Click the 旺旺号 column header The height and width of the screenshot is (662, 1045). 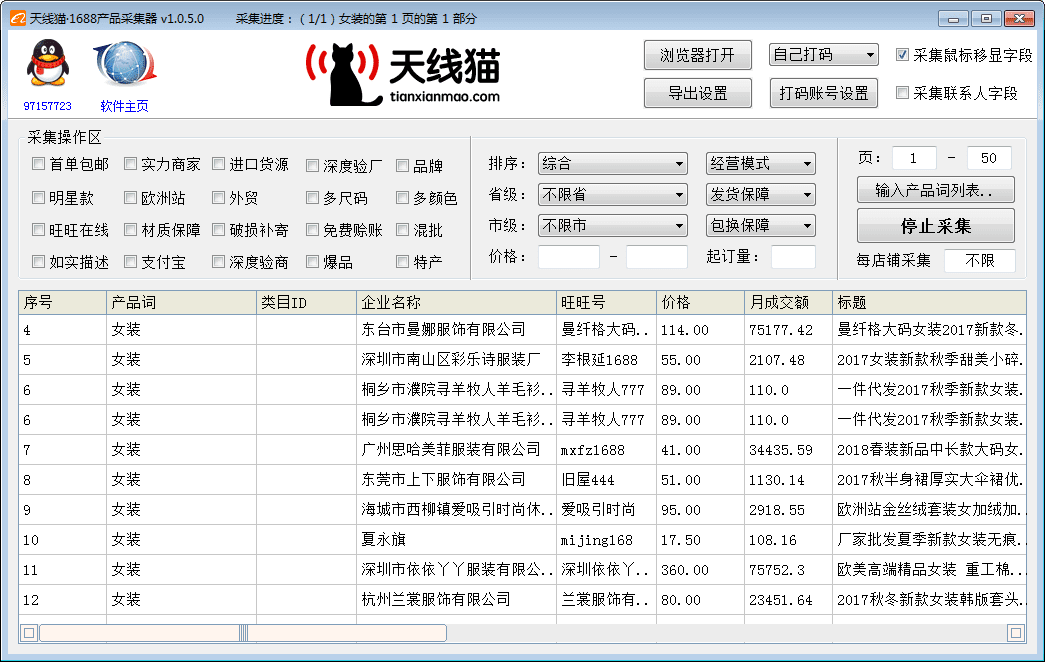point(606,303)
